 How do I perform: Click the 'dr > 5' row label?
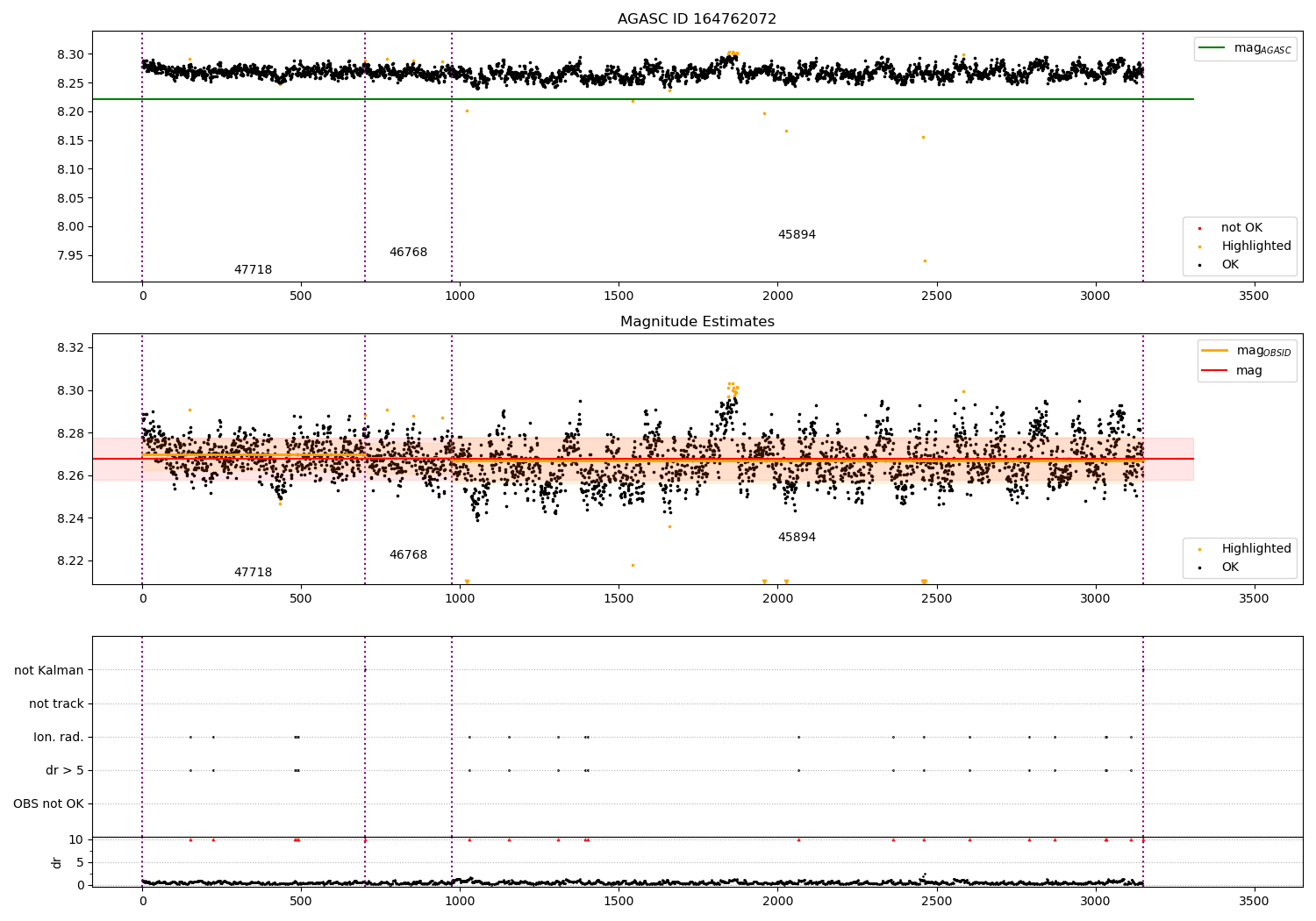65,770
